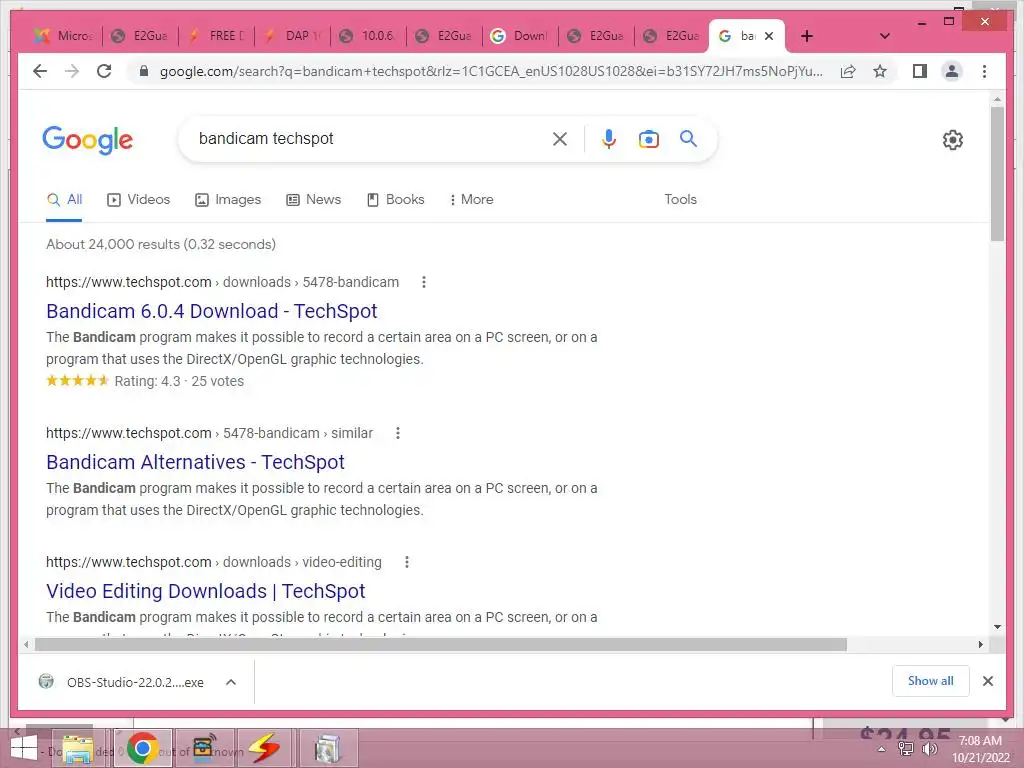The image size is (1024, 768).
Task: Open File Explorer from the taskbar
Action: 78,748
